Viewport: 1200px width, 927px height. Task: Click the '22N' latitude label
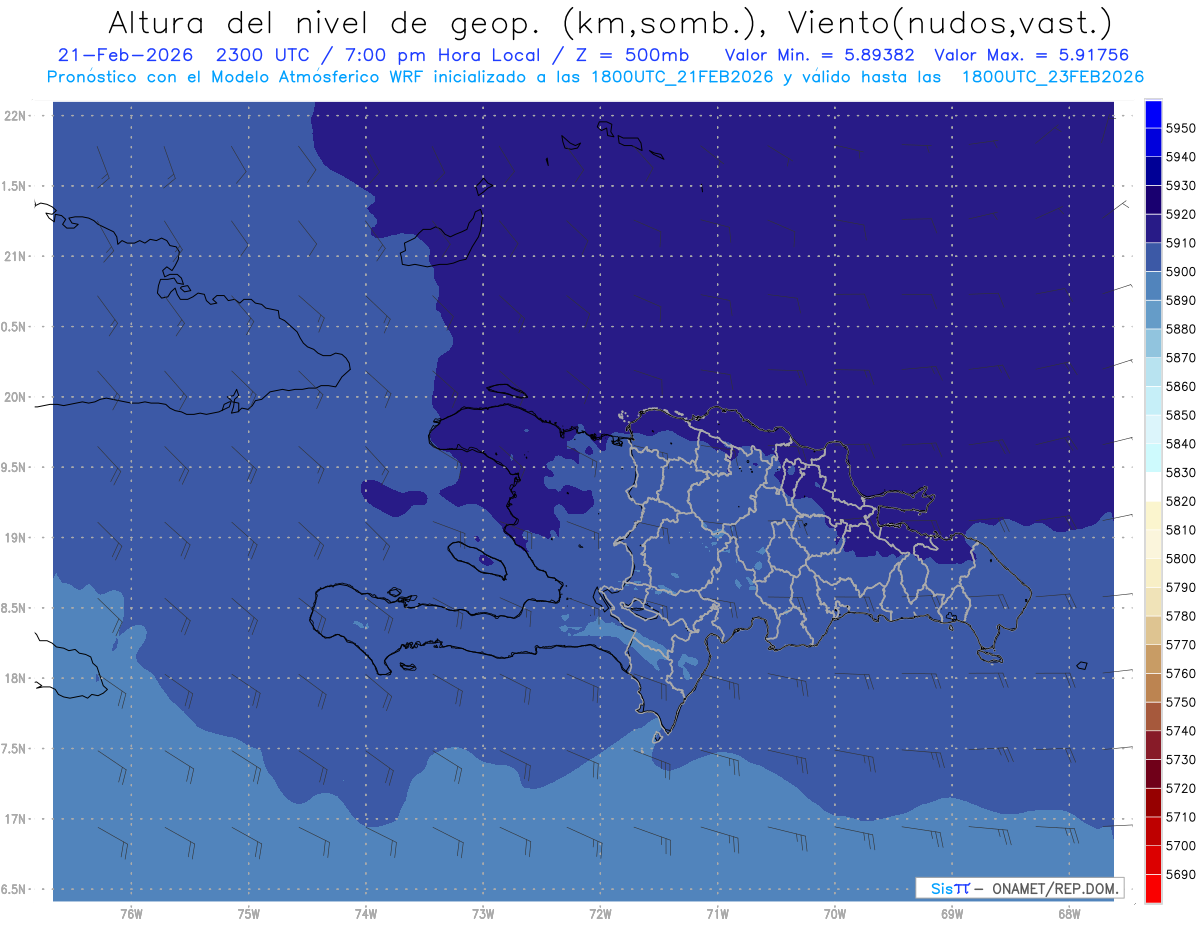tap(15, 116)
